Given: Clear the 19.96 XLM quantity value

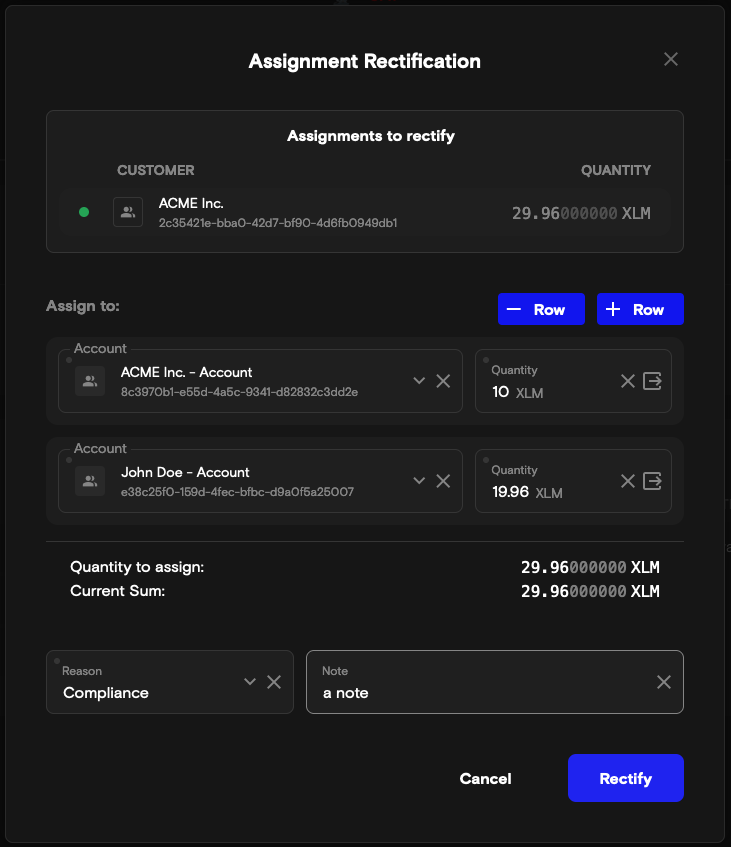Looking at the screenshot, I should (628, 481).
